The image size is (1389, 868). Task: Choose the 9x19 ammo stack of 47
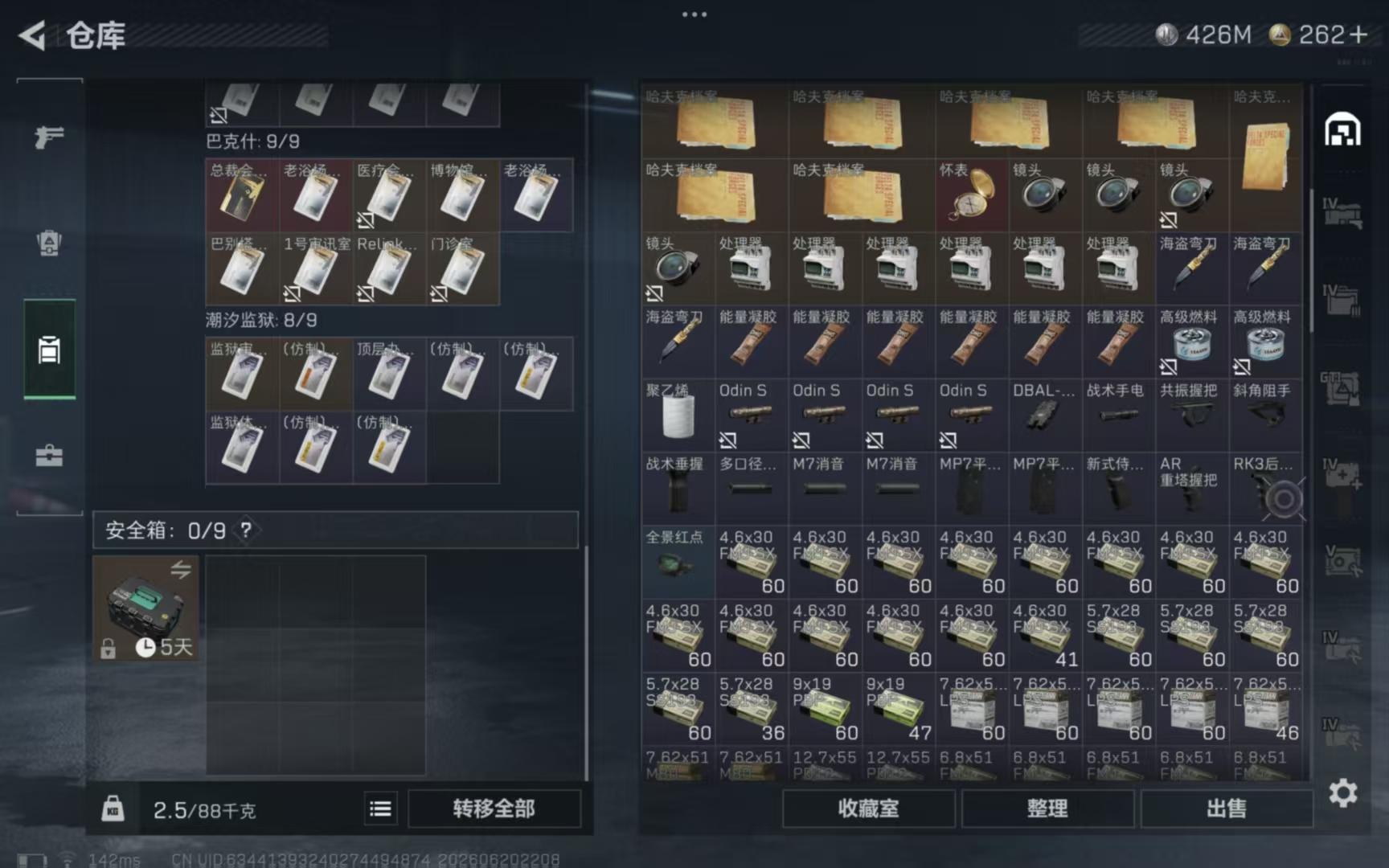point(899,710)
